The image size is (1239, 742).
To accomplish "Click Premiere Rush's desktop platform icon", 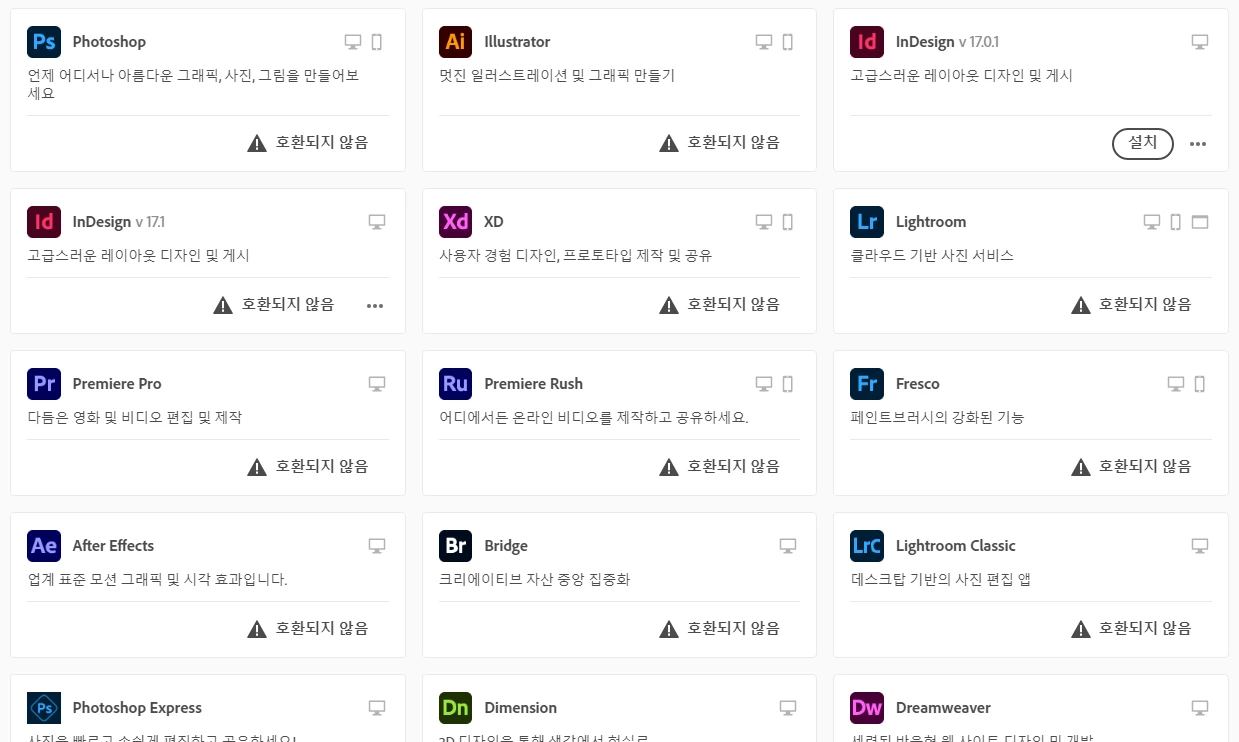I will [764, 384].
